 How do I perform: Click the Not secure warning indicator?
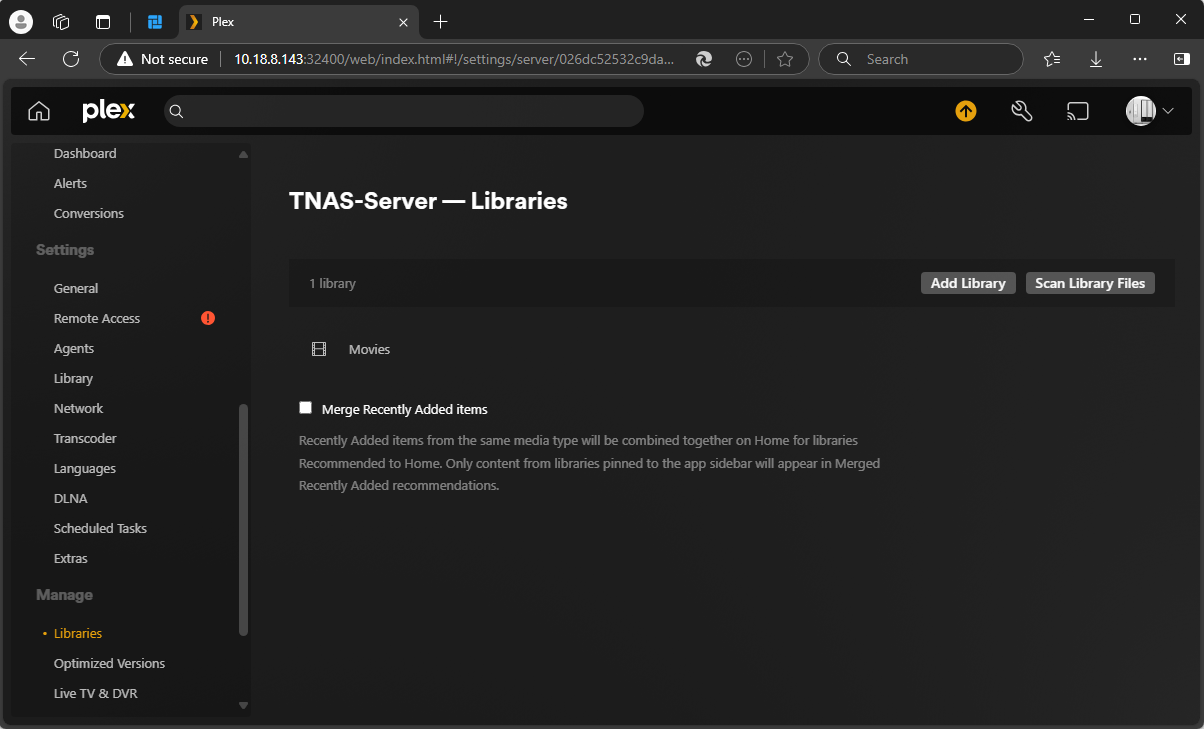(x=162, y=59)
